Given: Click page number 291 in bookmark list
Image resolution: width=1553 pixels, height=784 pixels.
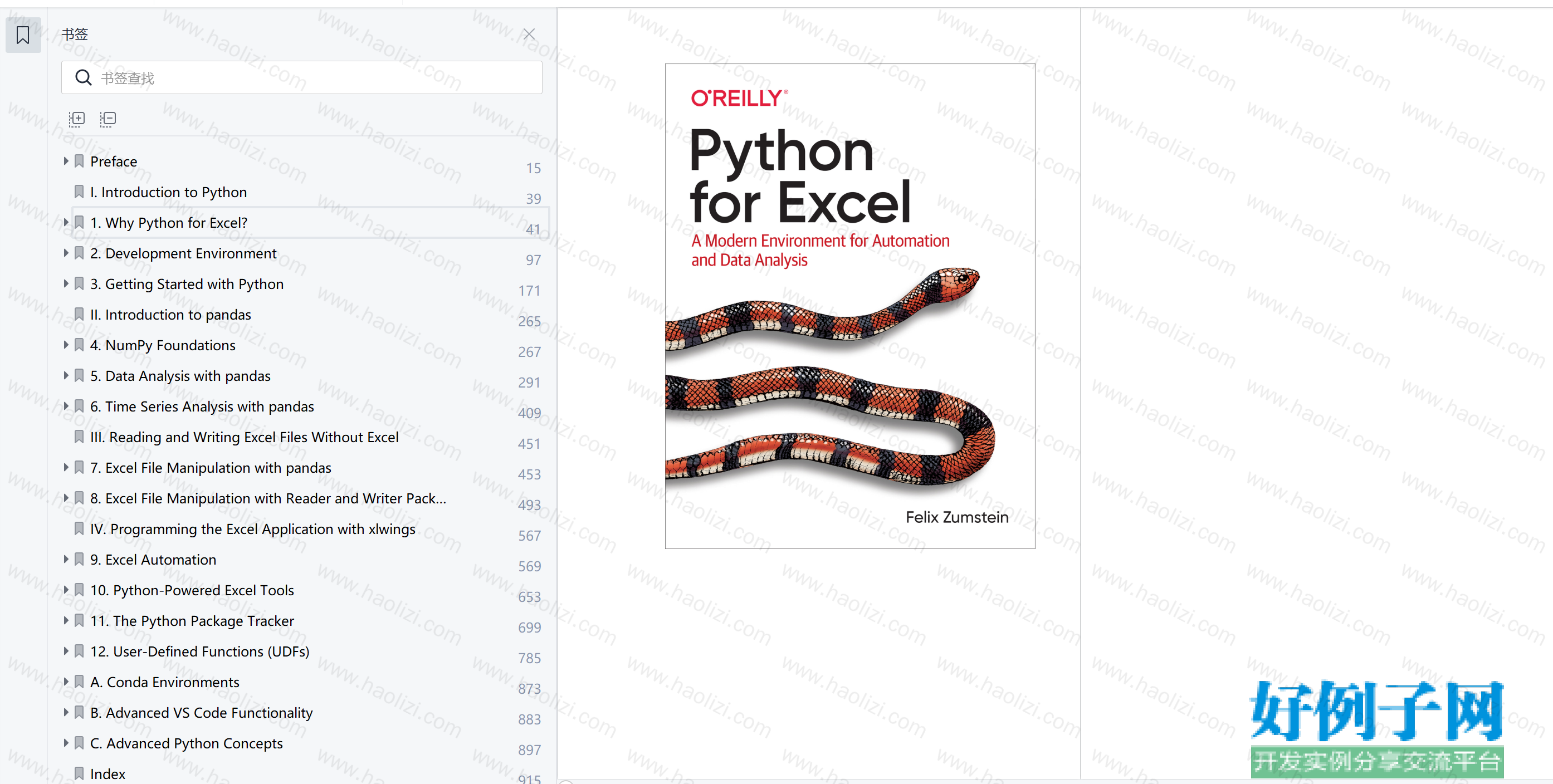Looking at the screenshot, I should [529, 382].
